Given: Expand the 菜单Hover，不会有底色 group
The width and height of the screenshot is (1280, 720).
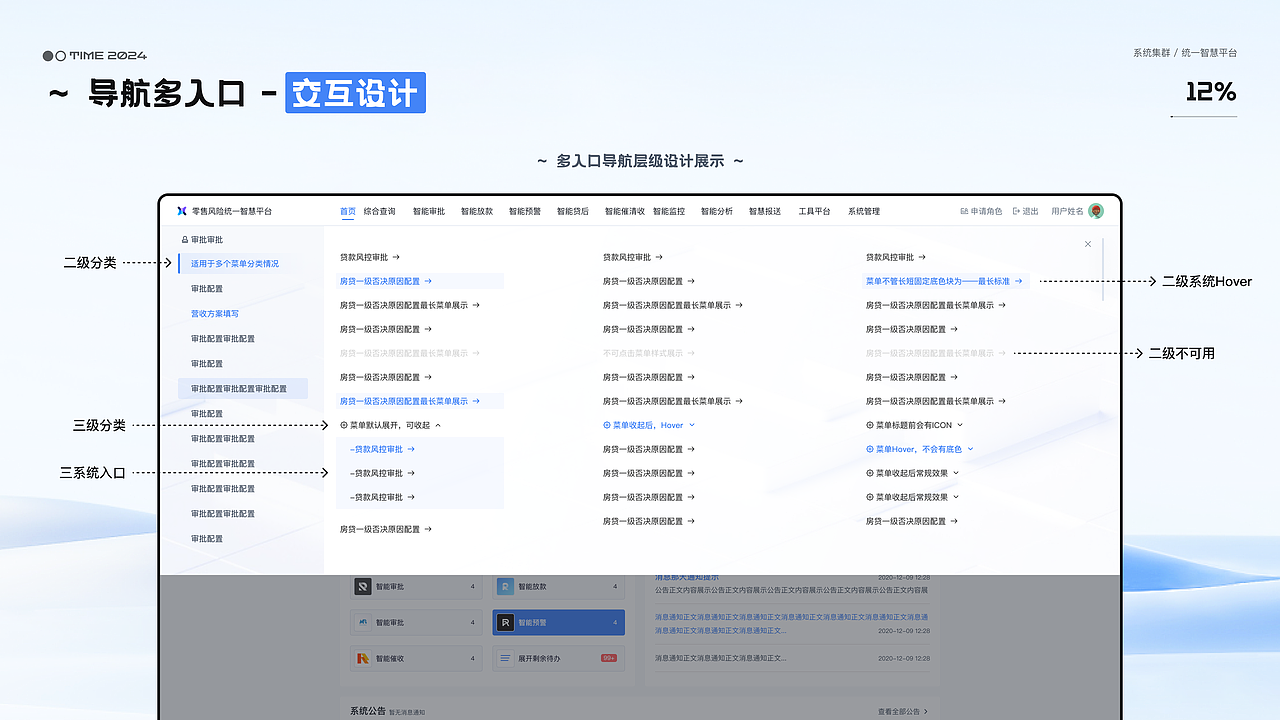Looking at the screenshot, I should (920, 449).
